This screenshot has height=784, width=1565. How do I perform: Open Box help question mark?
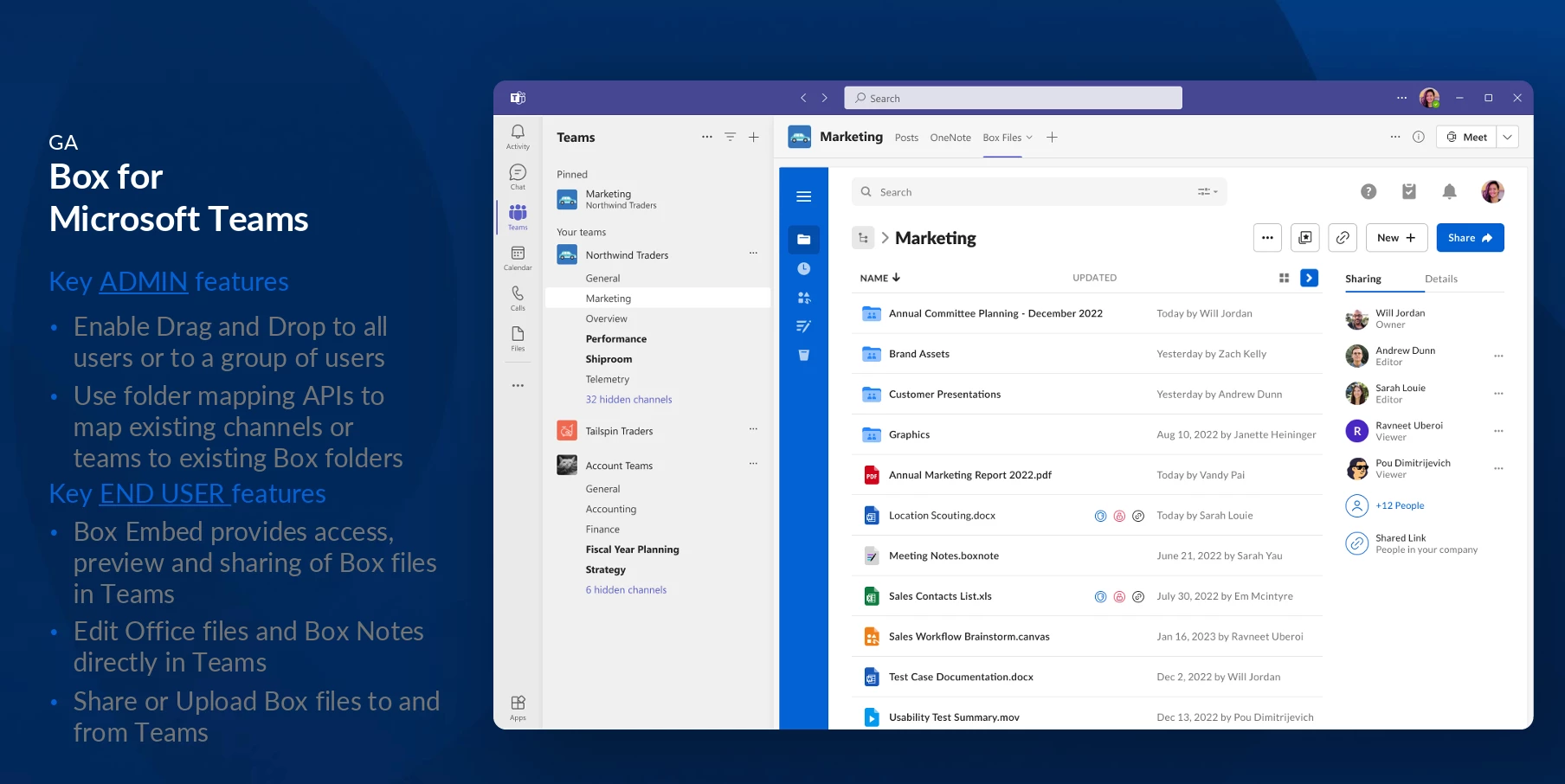point(1369,191)
